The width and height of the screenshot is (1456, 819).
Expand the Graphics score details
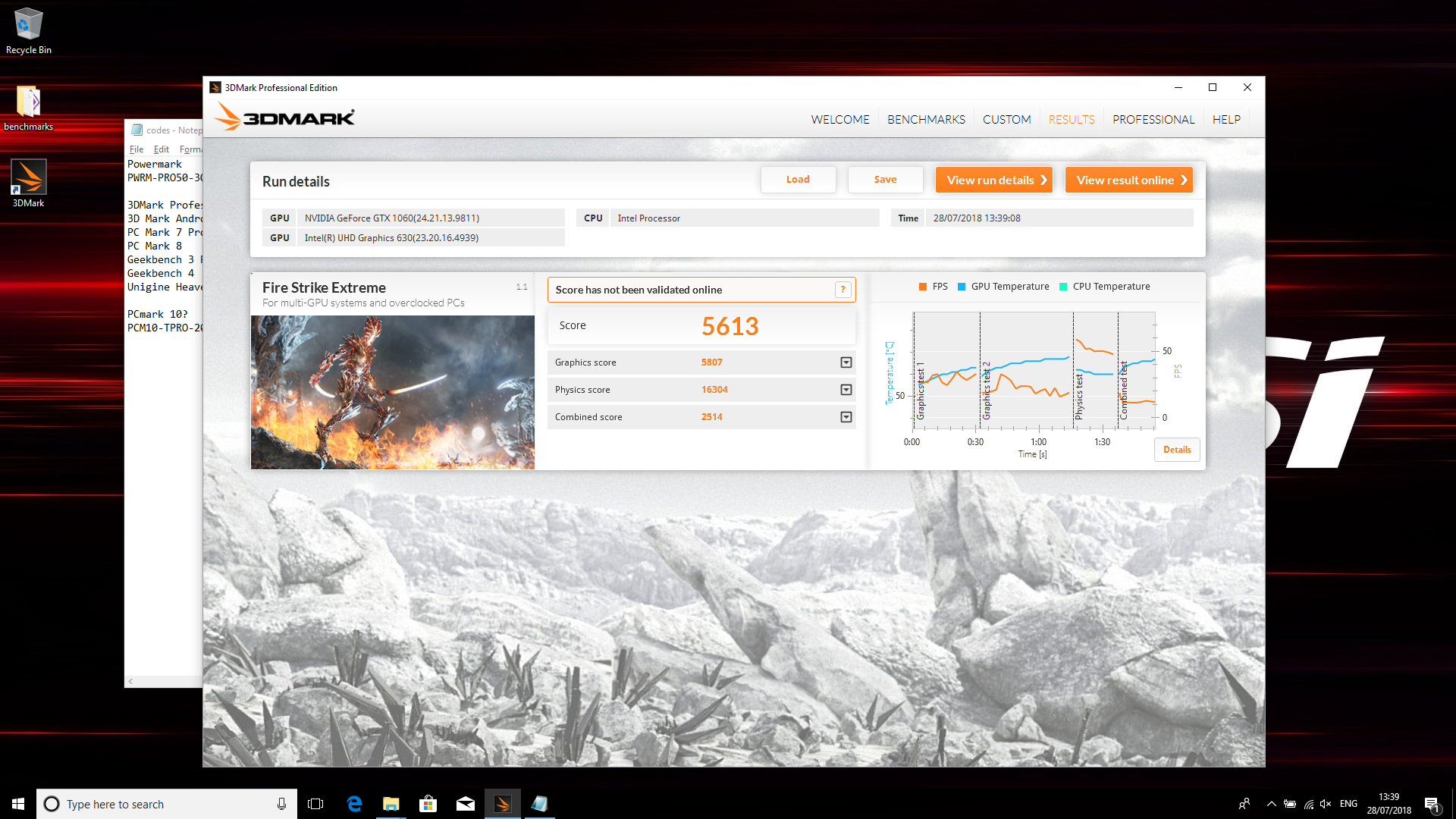[846, 362]
